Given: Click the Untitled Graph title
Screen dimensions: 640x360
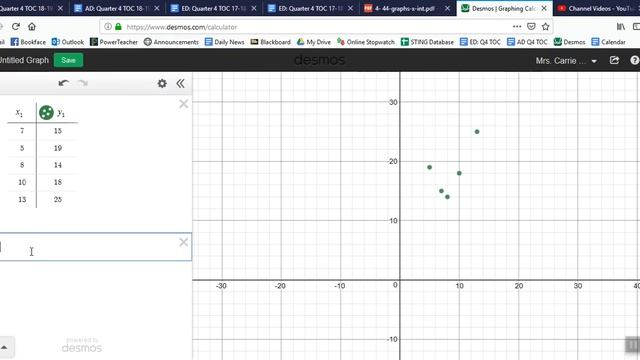Looking at the screenshot, I should [24, 60].
